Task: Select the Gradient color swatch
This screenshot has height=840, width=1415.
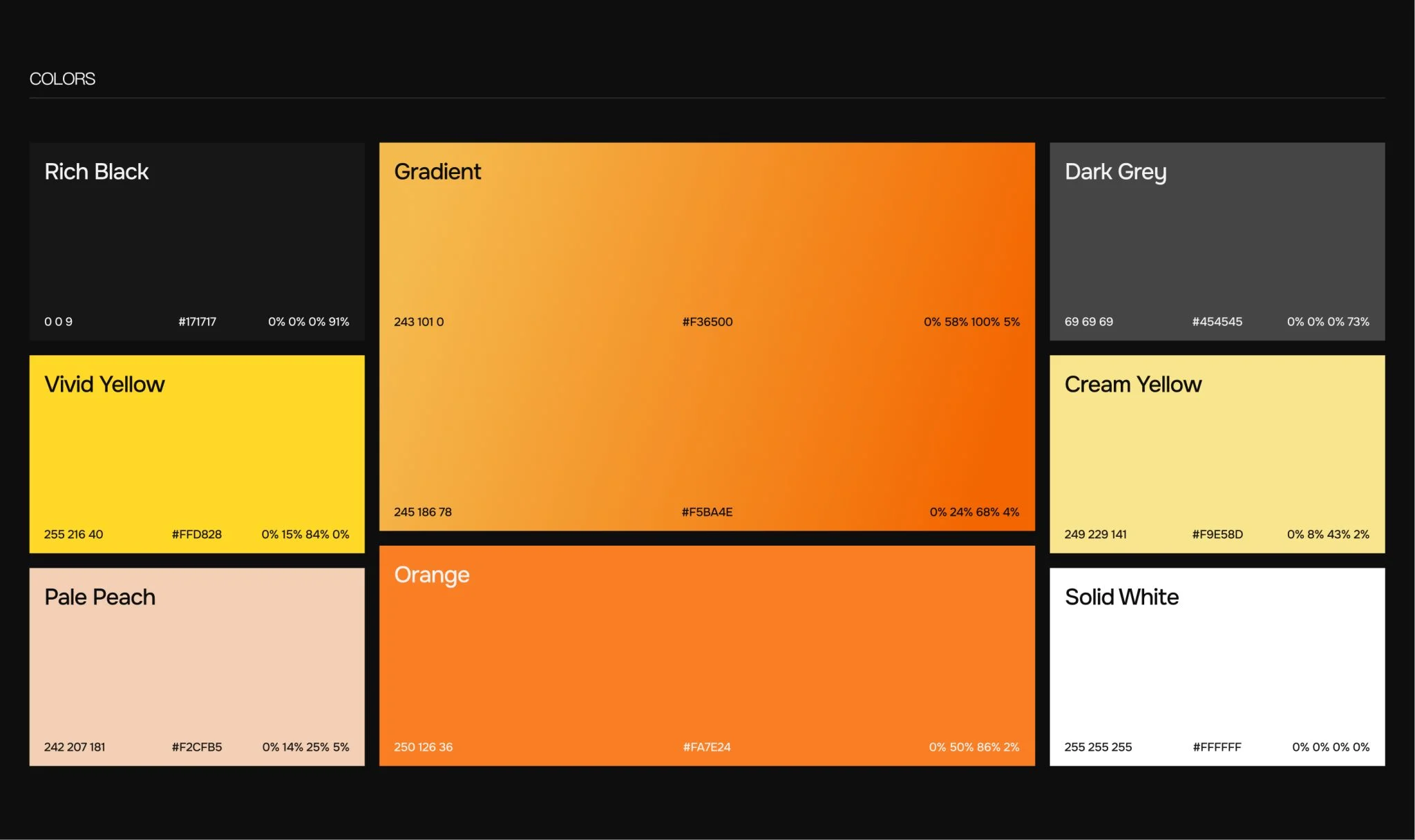Action: [707, 336]
